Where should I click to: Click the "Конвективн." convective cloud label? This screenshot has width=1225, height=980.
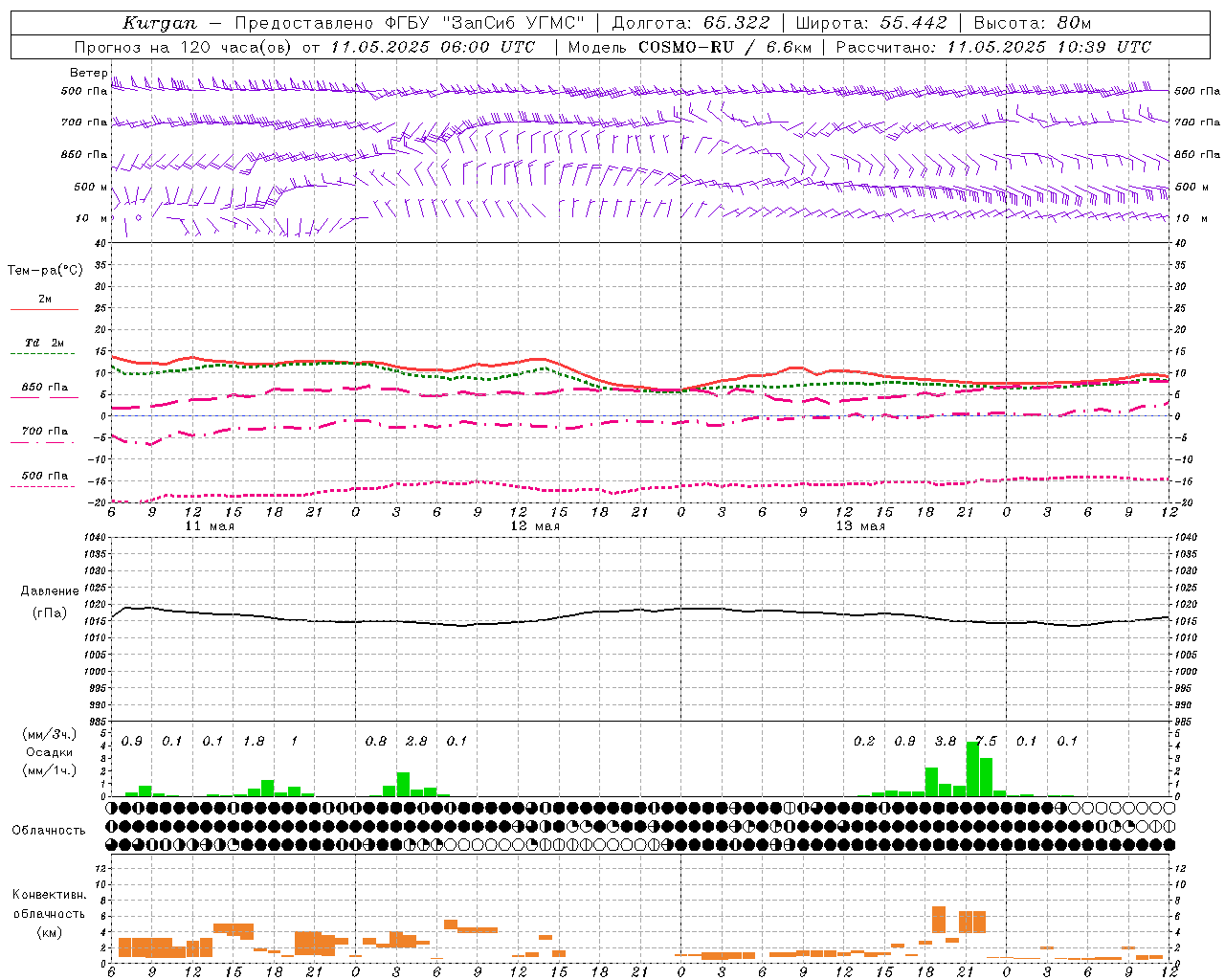tap(49, 895)
